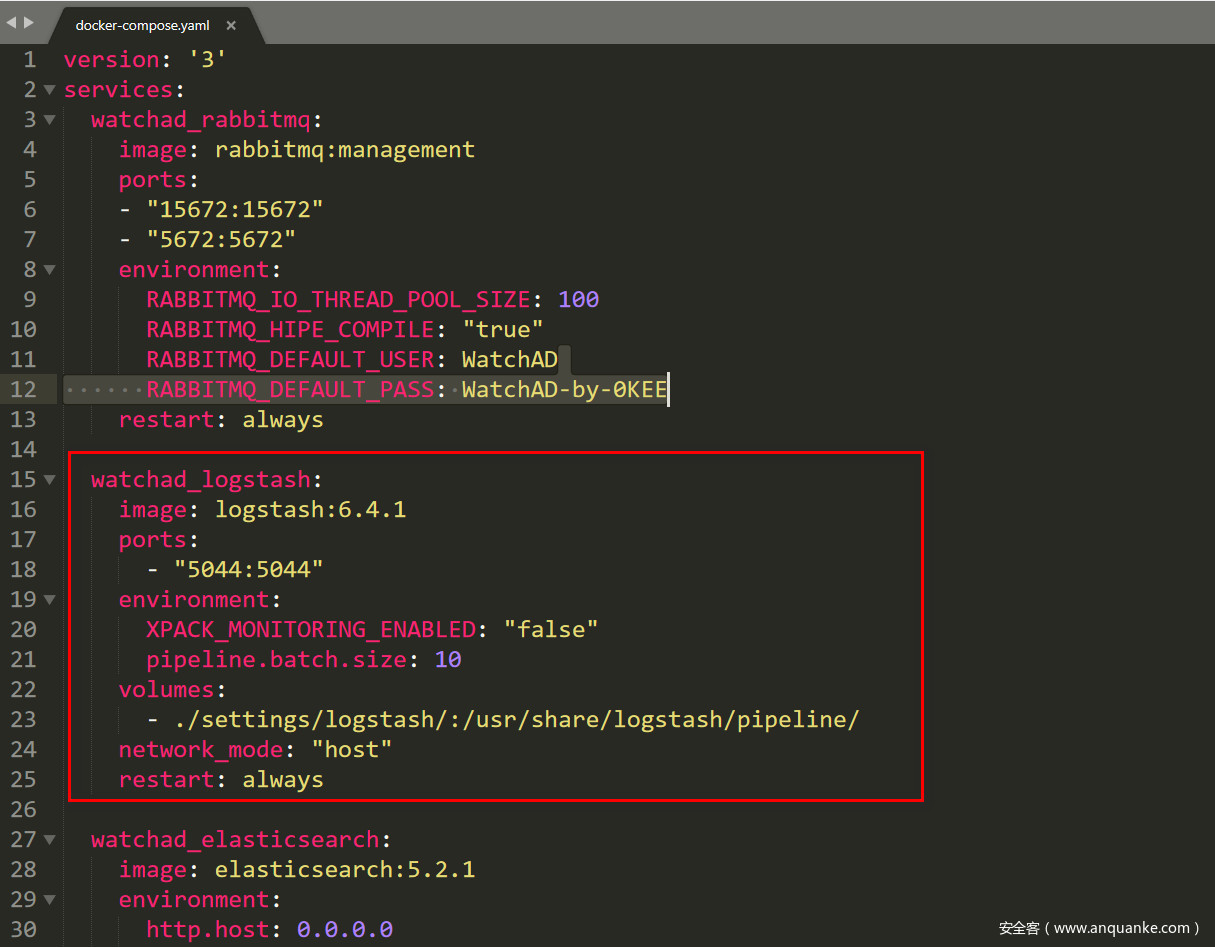Click the network_mode "host" value
Screen dimensions: 1215x947
(351, 750)
